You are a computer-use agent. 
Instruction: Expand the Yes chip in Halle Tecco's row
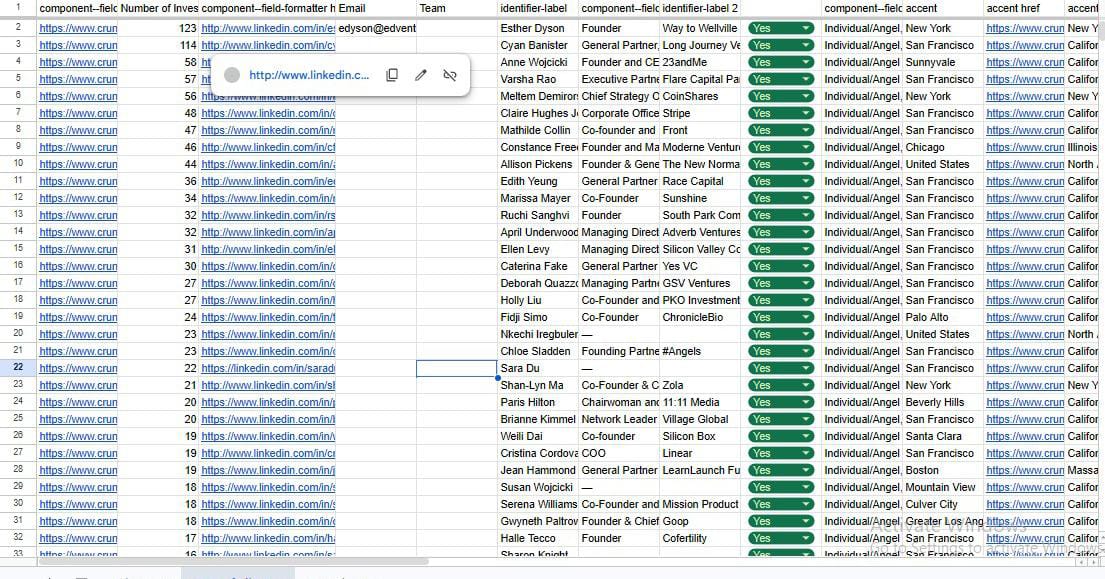point(781,538)
